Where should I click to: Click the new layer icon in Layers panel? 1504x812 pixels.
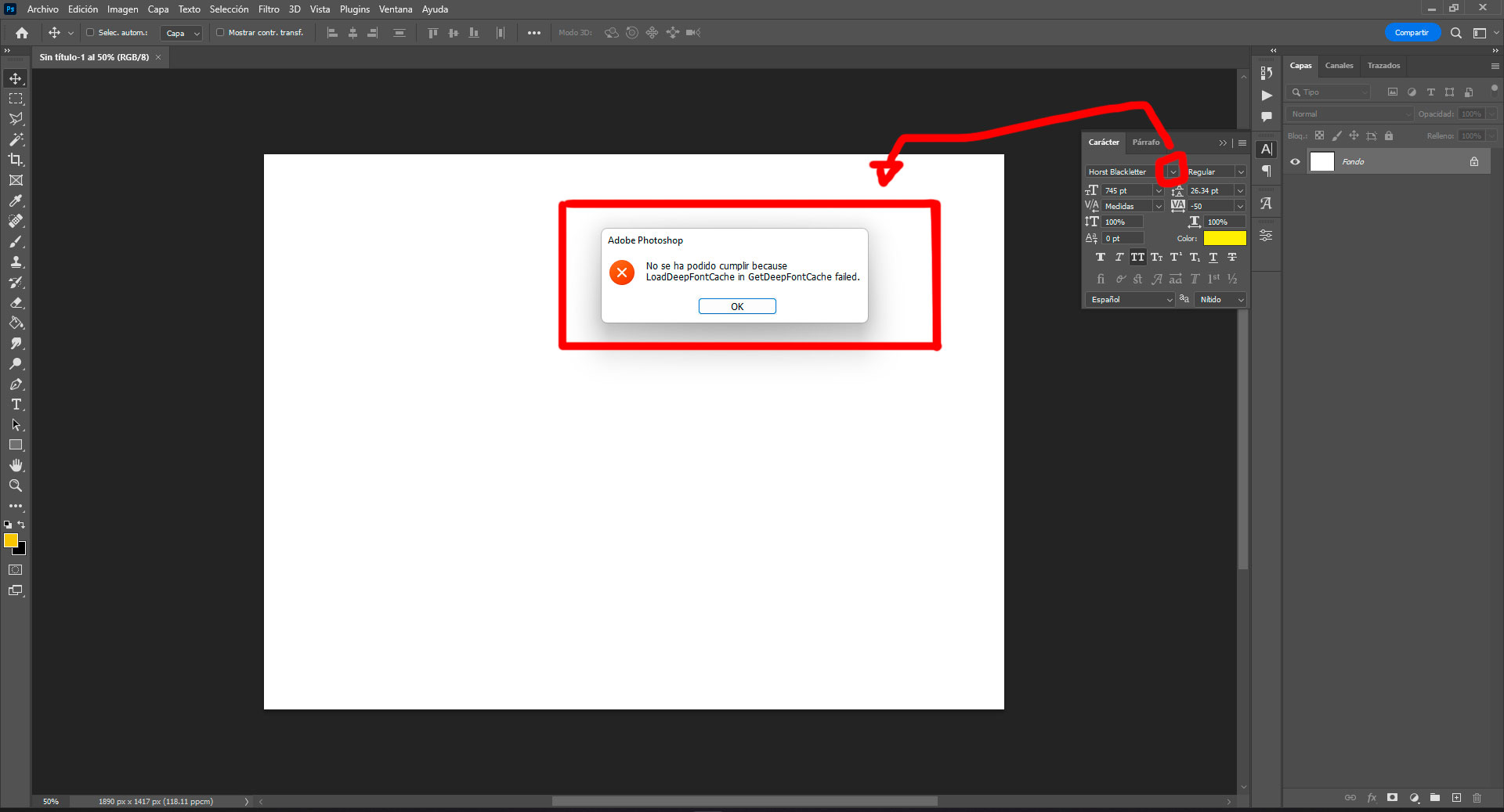pos(1456,798)
